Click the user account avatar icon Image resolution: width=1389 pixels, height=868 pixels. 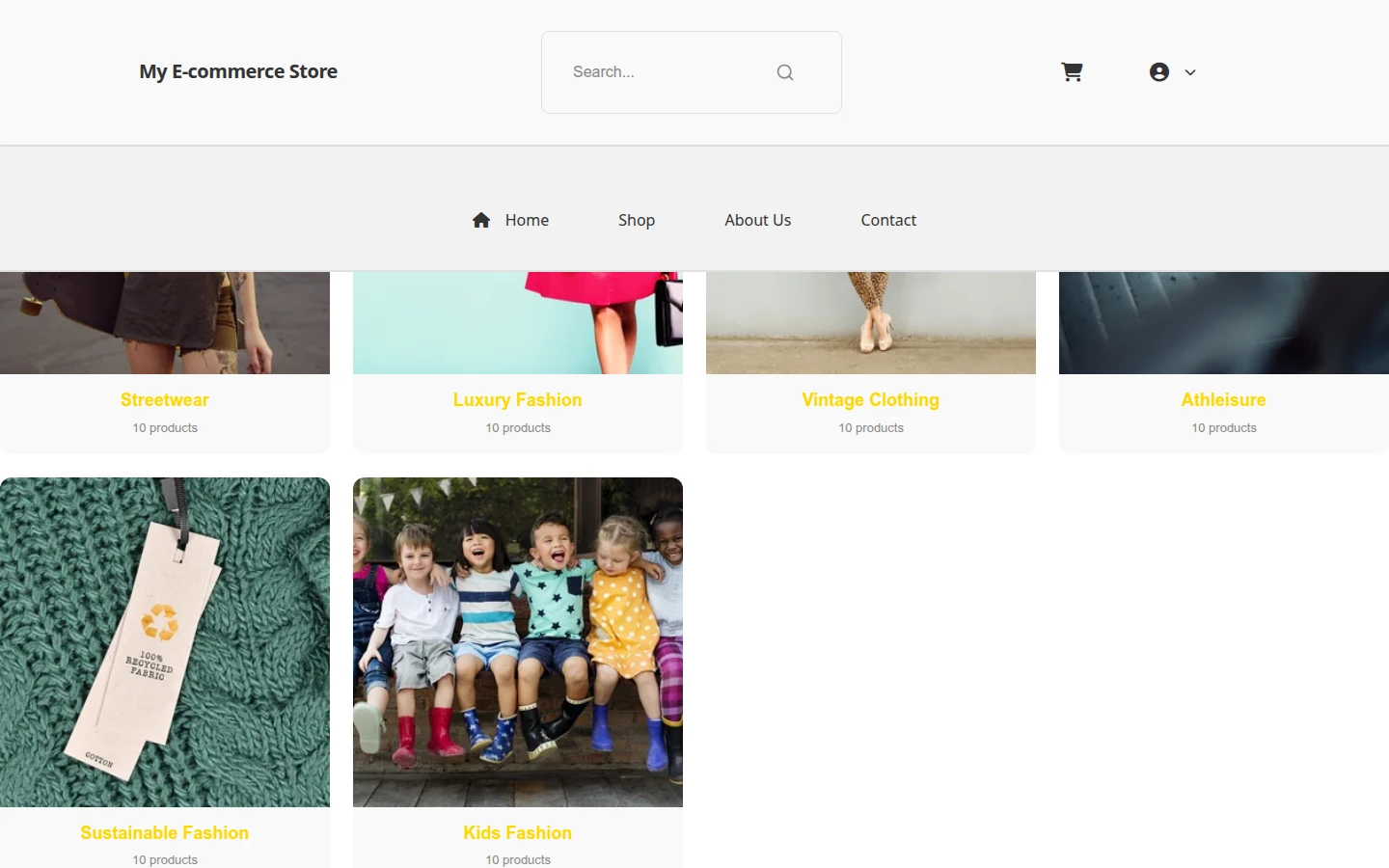pos(1159,72)
